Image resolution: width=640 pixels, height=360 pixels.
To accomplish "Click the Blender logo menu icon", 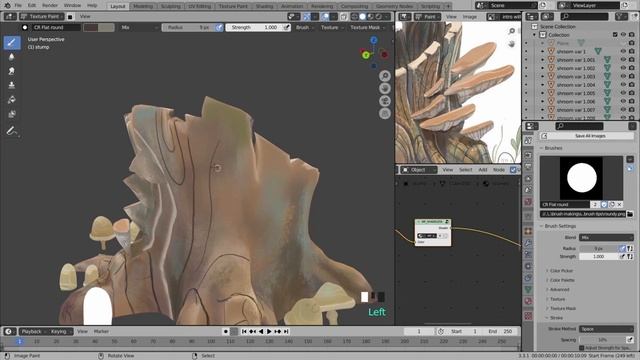I will pos(7,5).
